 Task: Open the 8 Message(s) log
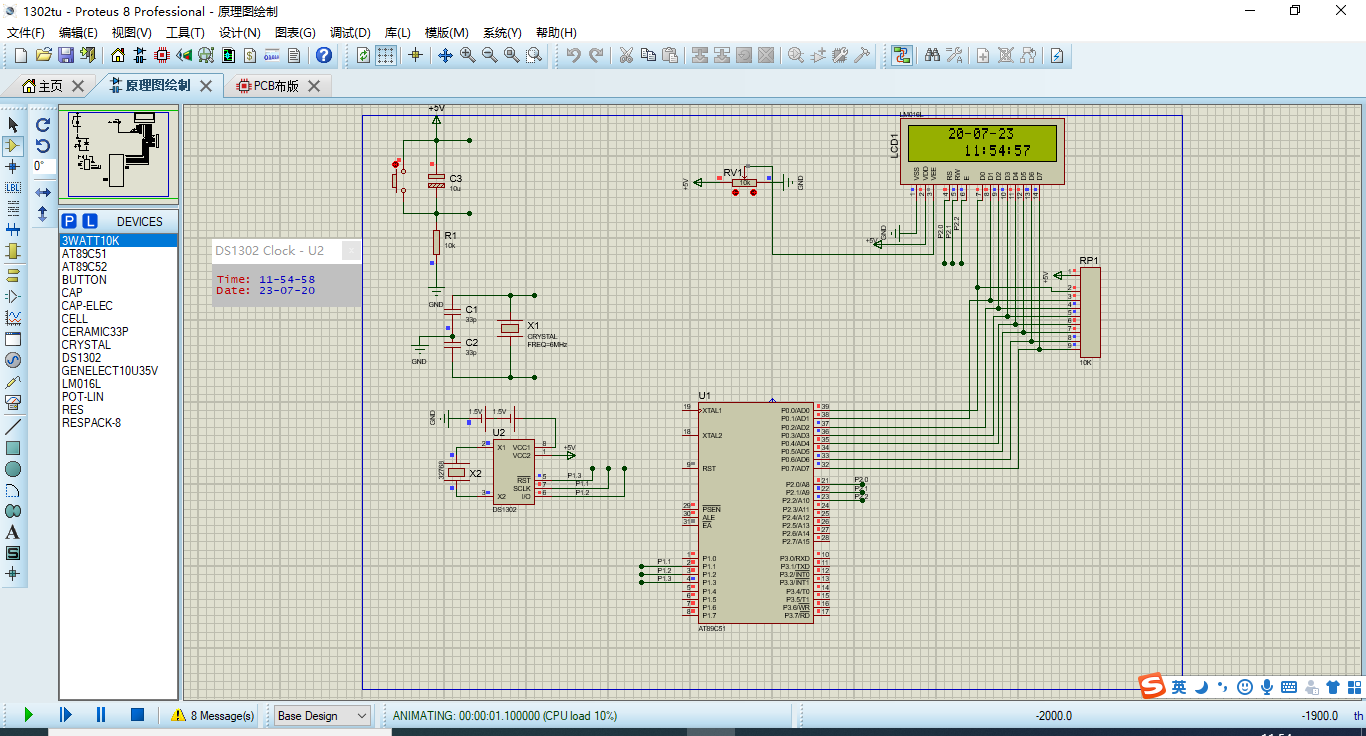(212, 716)
